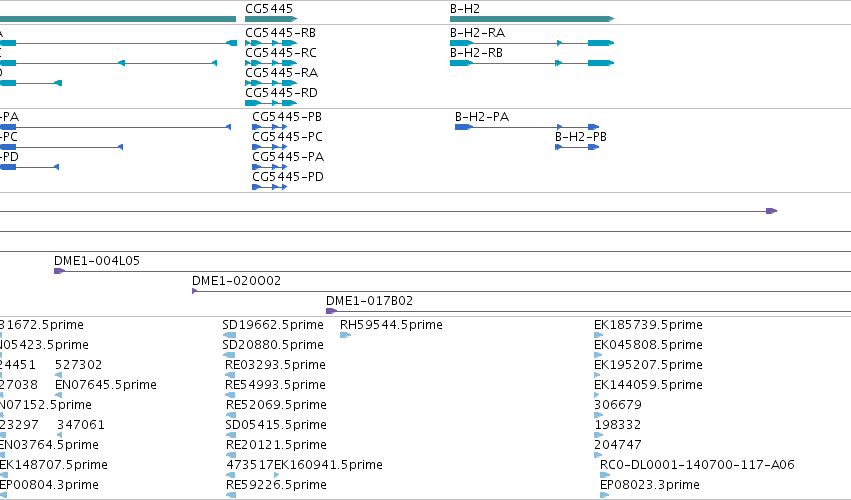
Task: Click the DME1-020O02 clone label
Action: [x=236, y=281]
